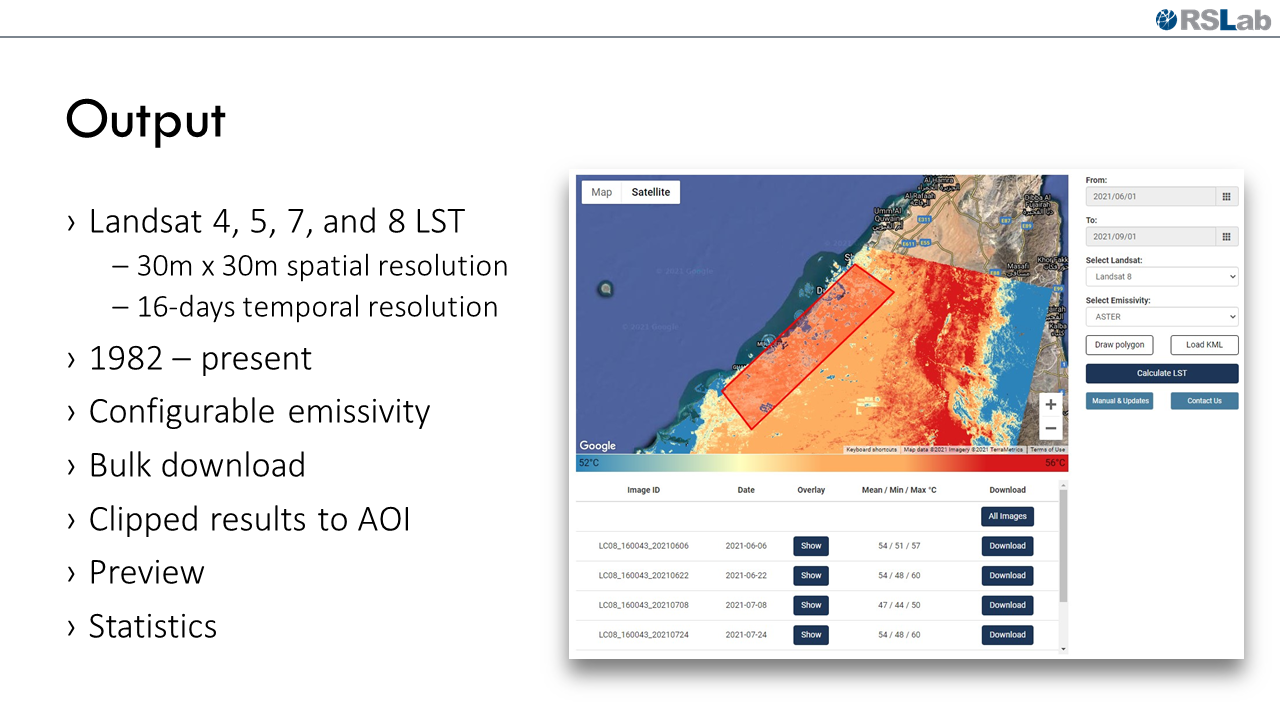1280x720 pixels.
Task: Click the results table vertical scrollbar
Action: pos(1063,547)
